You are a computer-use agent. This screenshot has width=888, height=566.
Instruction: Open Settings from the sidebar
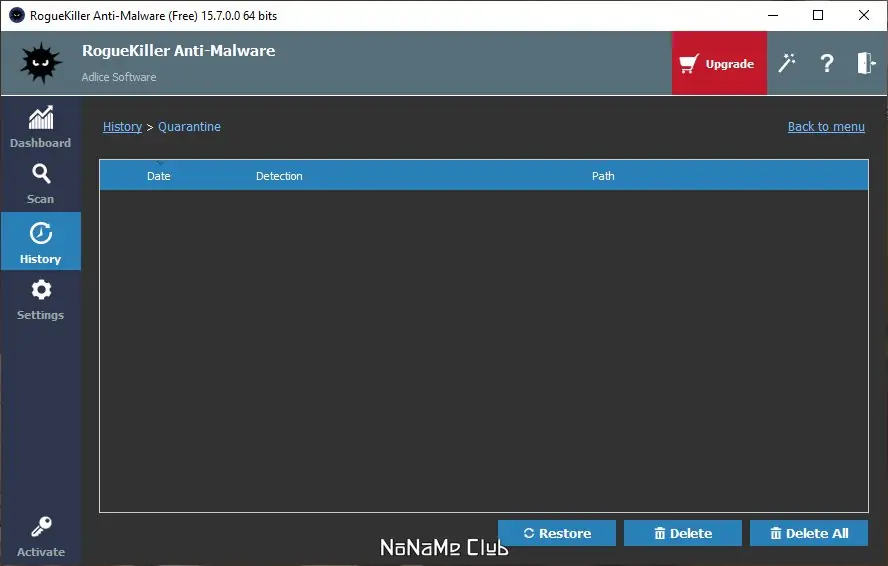click(x=40, y=299)
